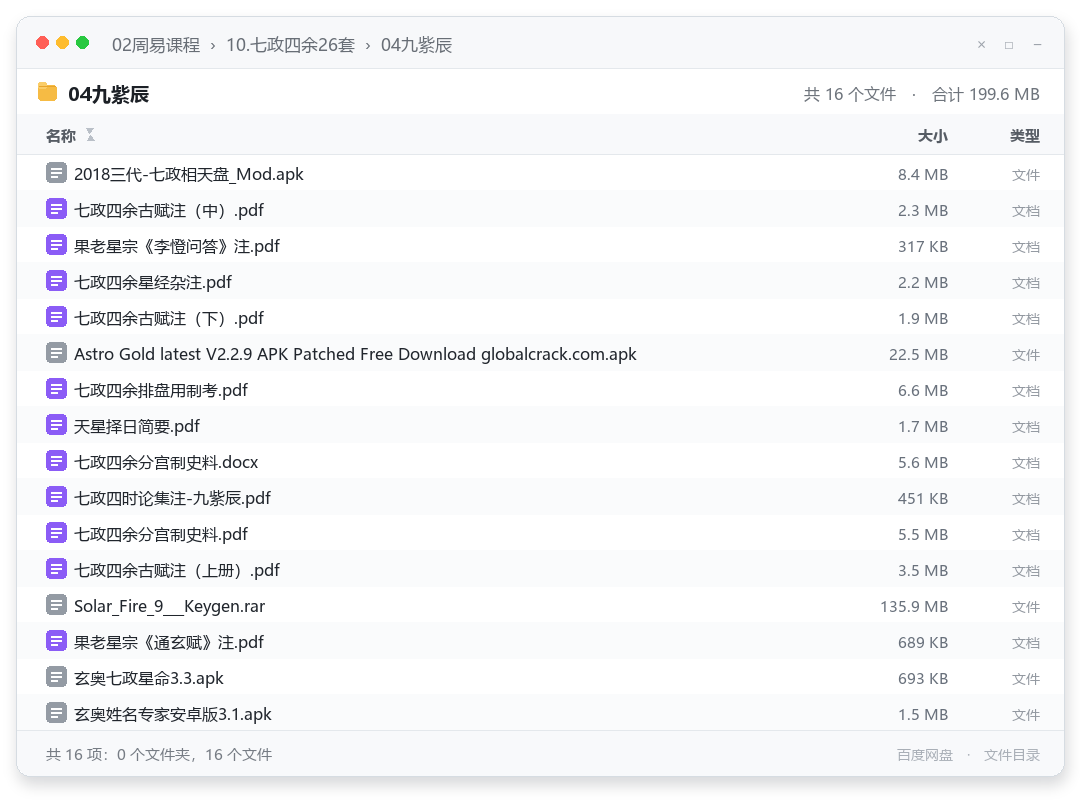Select the file name 七政四余排盘用制考.pdf
Viewport: 1080px width, 800px height.
click(160, 391)
